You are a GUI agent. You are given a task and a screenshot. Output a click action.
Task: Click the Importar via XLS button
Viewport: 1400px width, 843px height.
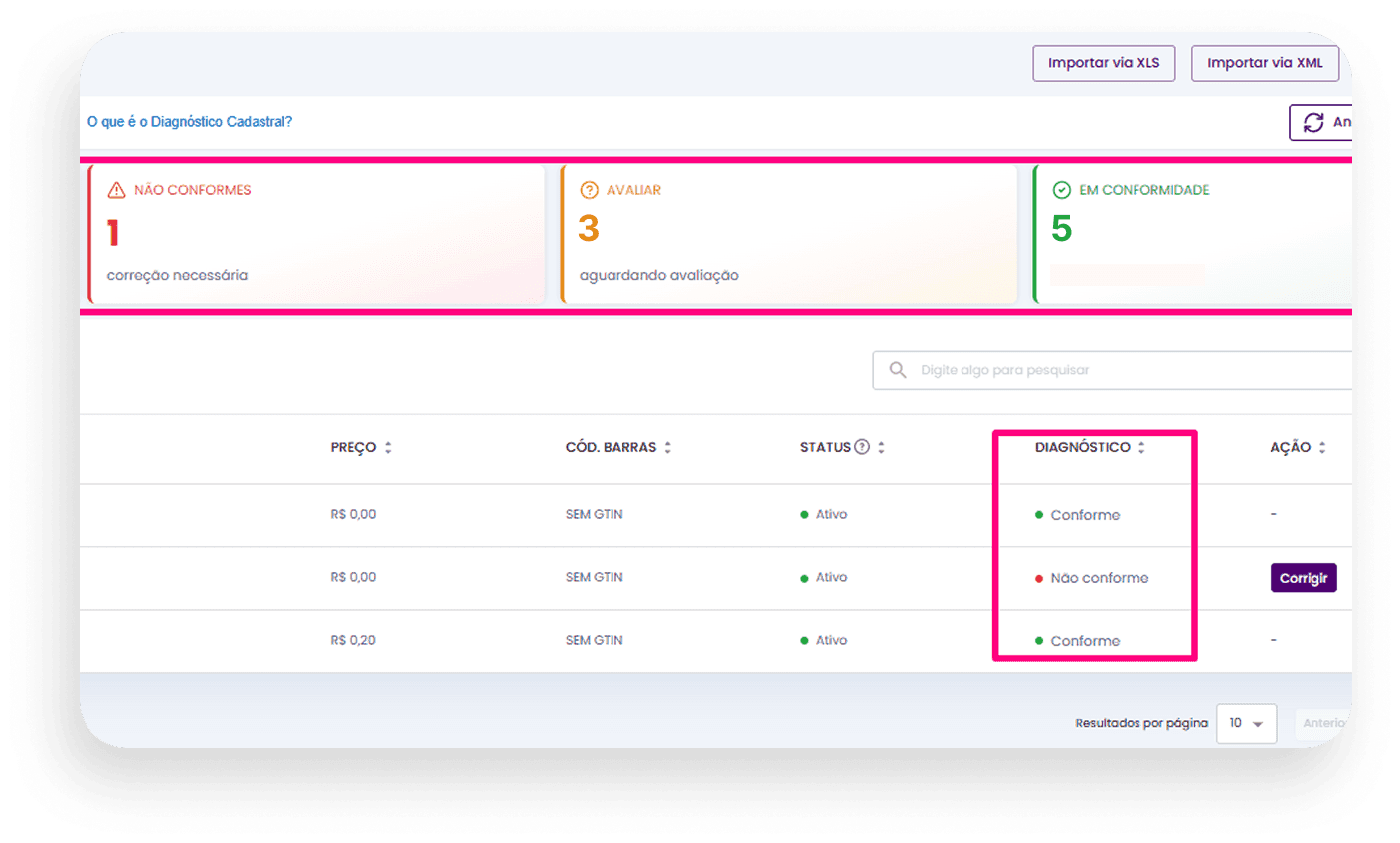pos(1104,63)
